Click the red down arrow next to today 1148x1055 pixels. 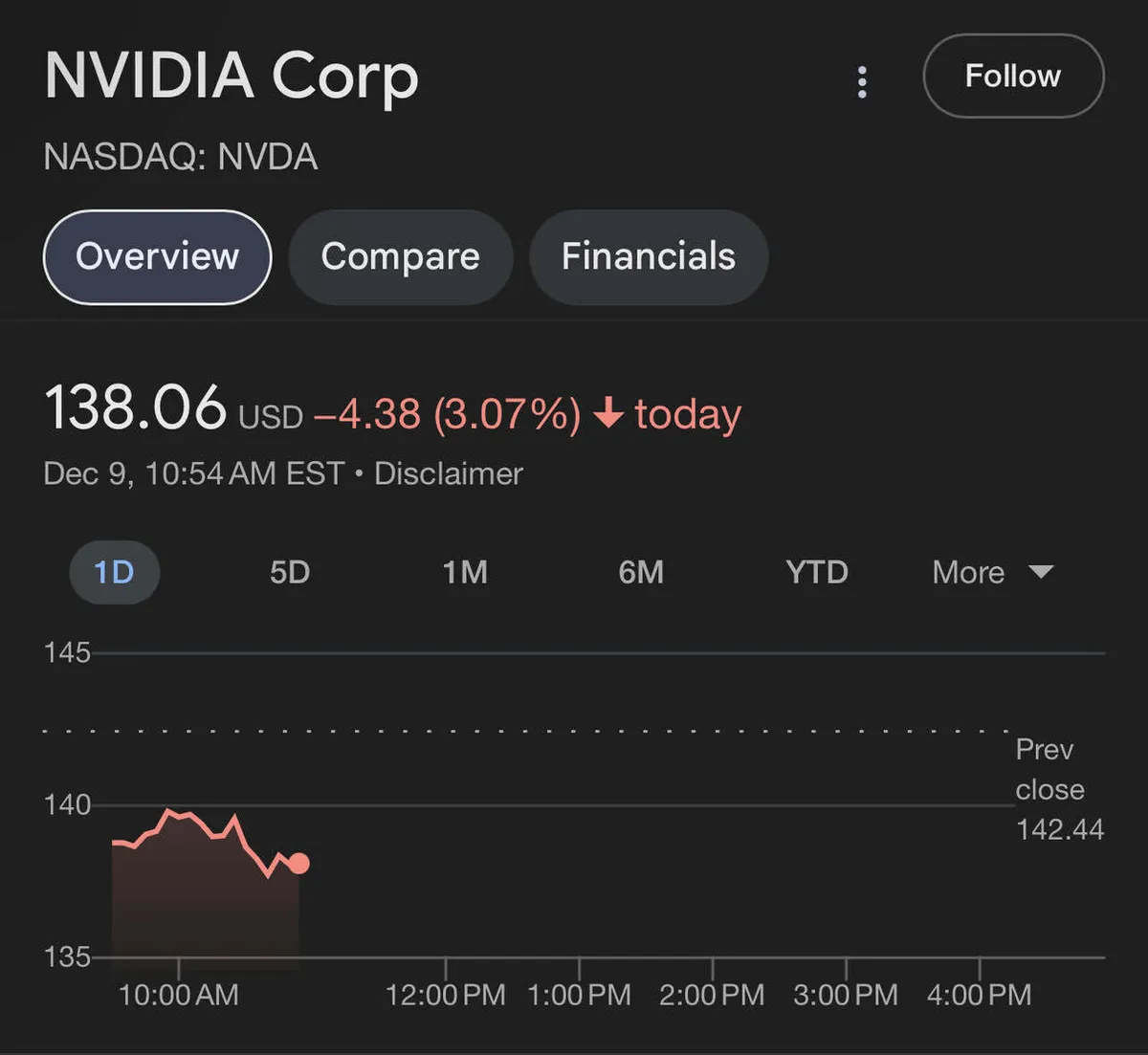[x=608, y=414]
